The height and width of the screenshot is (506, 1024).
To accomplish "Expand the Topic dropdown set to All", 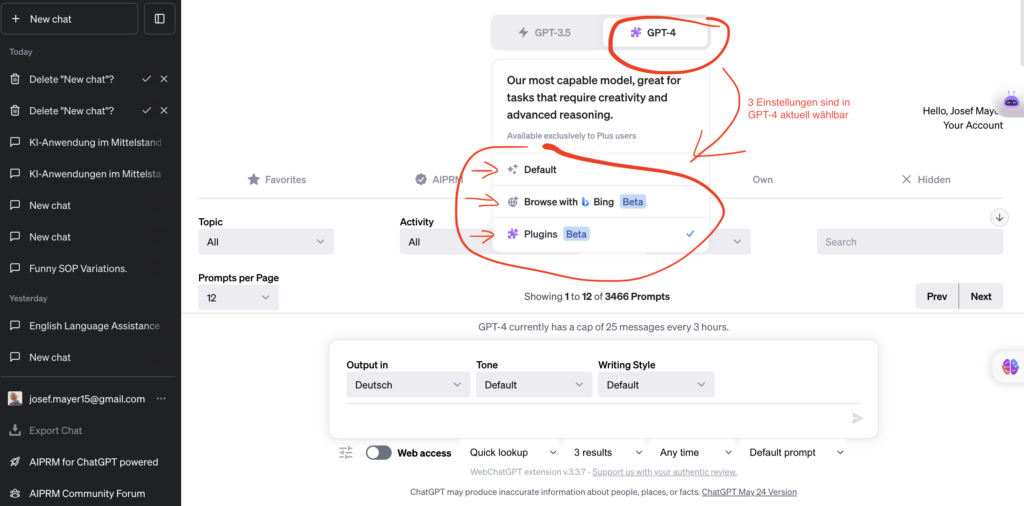I will (x=266, y=242).
